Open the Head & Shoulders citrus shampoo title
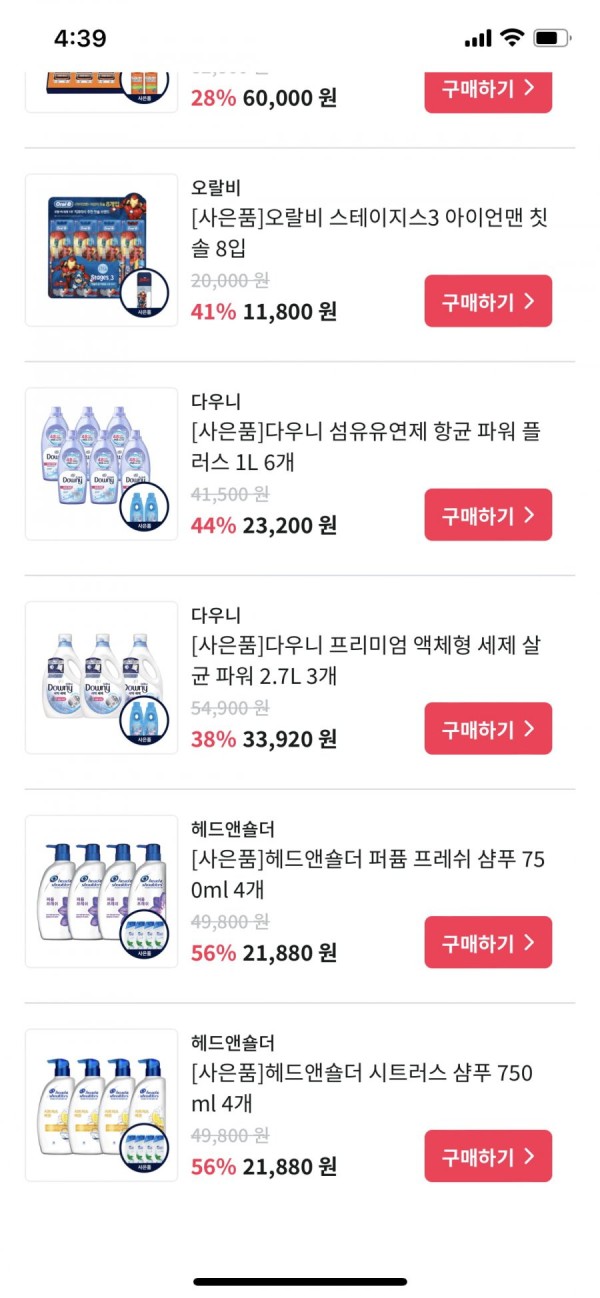Image resolution: width=600 pixels, height=1298 pixels. (362, 1089)
